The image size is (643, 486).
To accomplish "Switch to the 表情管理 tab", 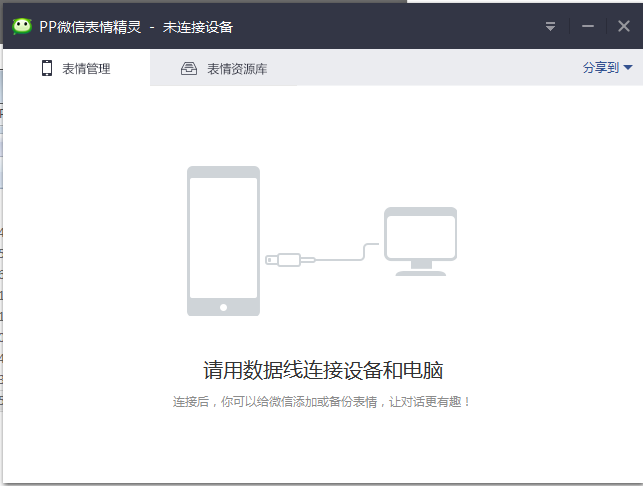I will tap(76, 68).
